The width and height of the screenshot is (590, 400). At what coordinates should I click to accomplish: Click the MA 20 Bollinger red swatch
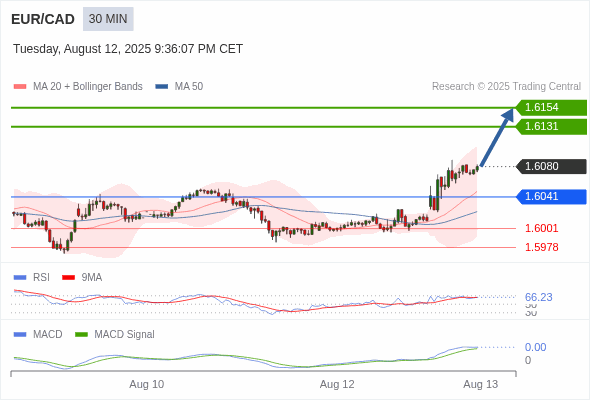point(20,87)
